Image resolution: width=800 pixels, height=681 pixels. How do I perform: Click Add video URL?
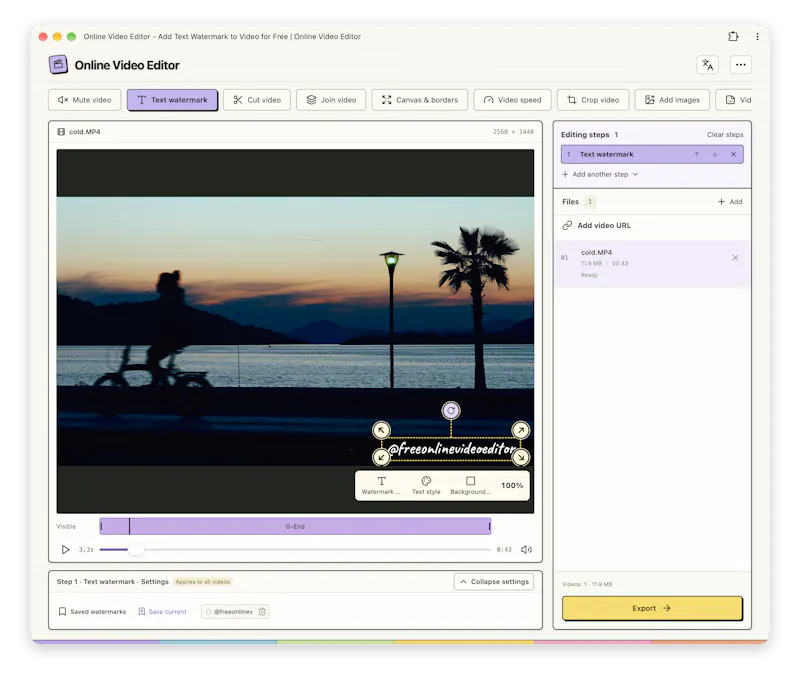coord(597,225)
